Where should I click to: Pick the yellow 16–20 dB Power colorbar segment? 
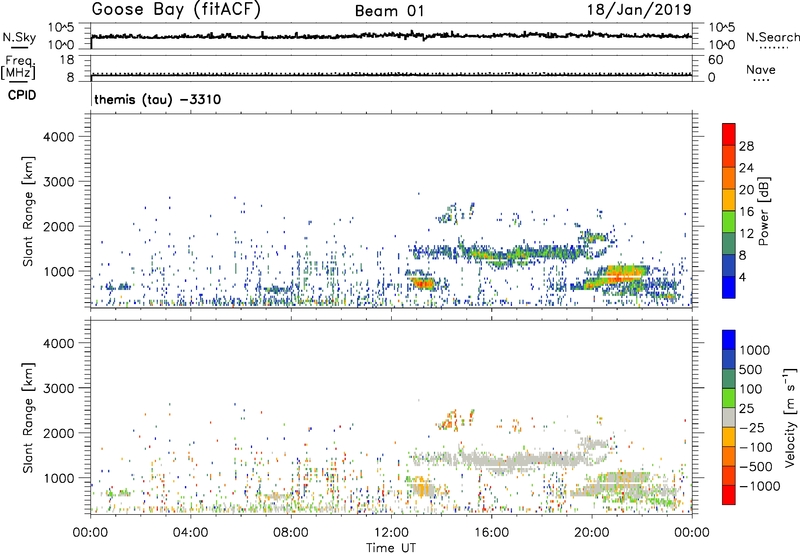[x=729, y=199]
